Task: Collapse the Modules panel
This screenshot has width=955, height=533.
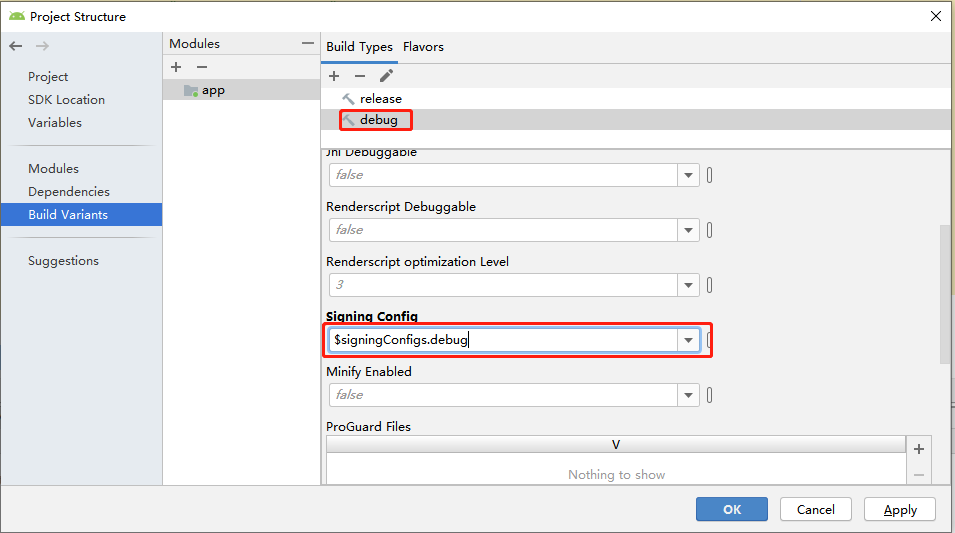Action: point(307,44)
